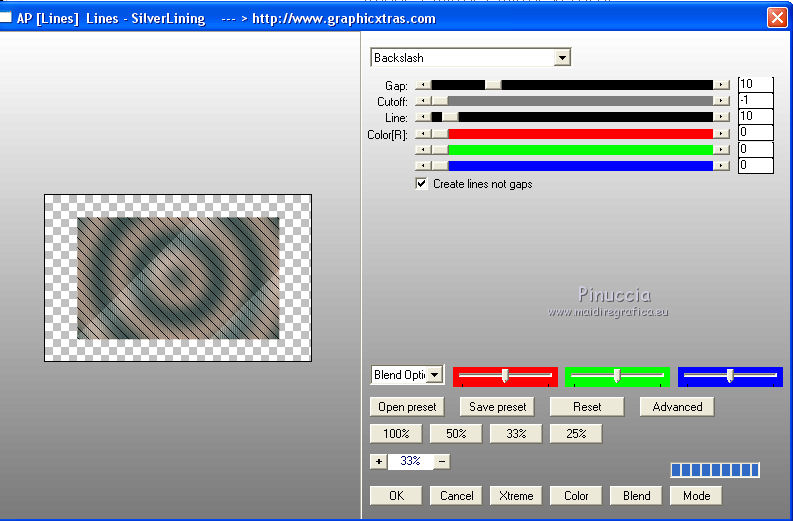793x521 pixels.
Task: Click the Open preset button
Action: click(407, 407)
